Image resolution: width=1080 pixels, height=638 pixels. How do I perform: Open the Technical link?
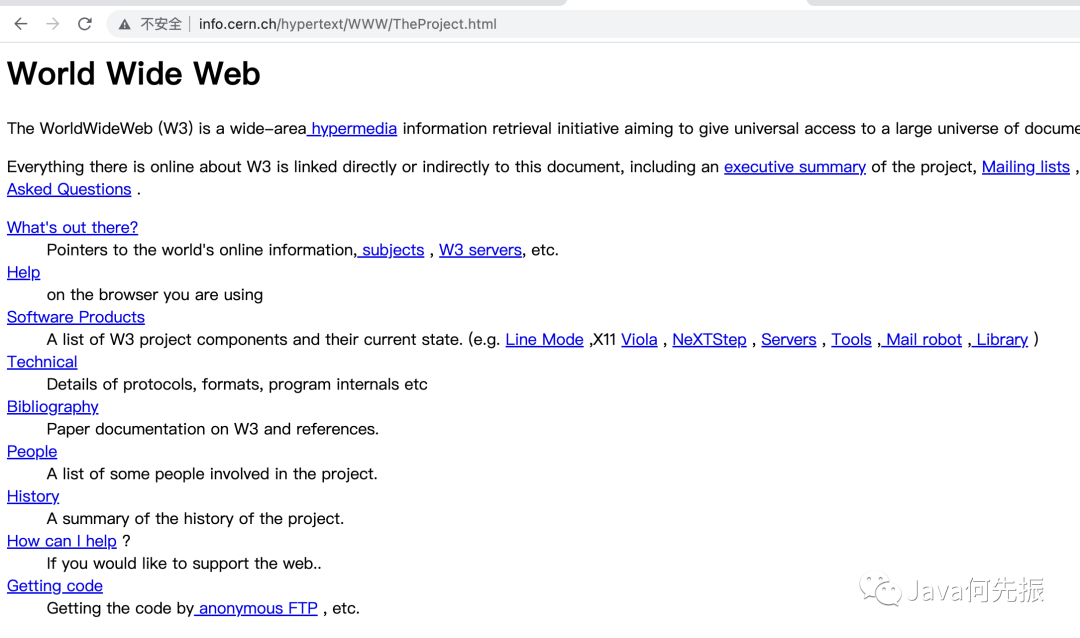[42, 362]
